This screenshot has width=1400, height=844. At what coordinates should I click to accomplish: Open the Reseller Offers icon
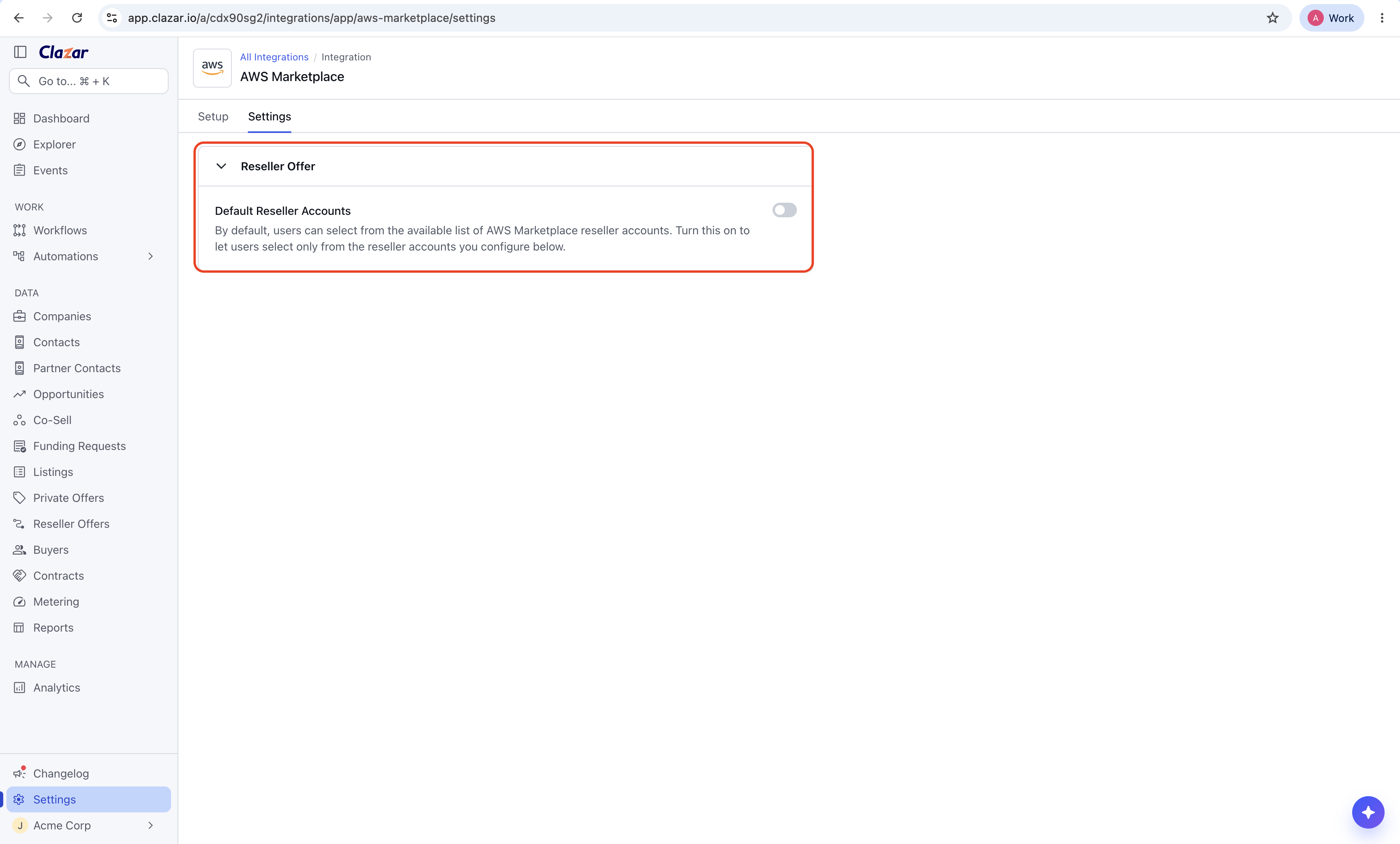click(x=19, y=524)
